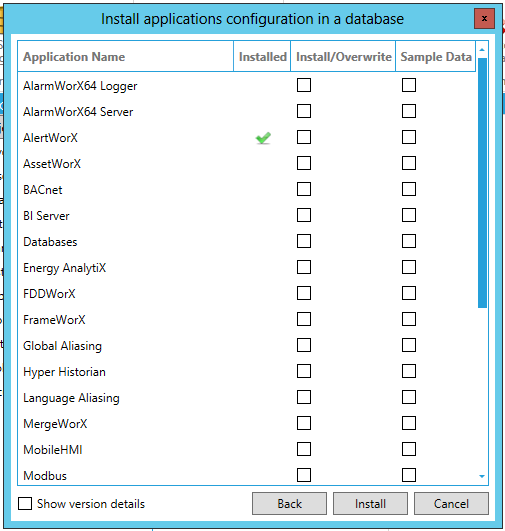
Task: Click the vertical scrollbar thumb
Action: coord(482,183)
